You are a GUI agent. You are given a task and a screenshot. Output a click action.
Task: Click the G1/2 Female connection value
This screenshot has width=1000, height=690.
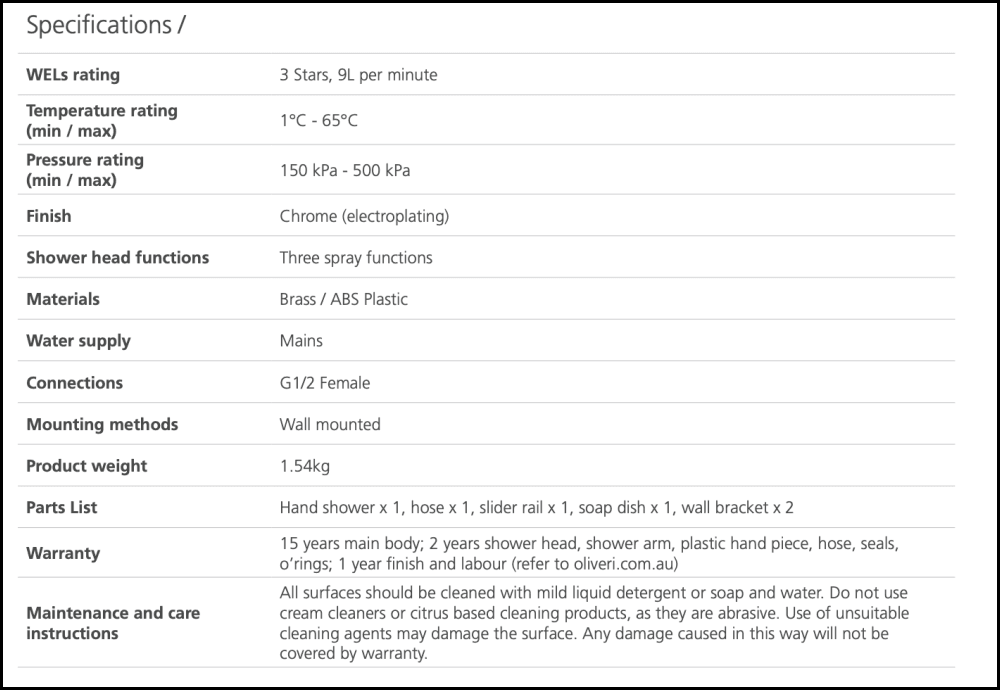click(x=324, y=383)
